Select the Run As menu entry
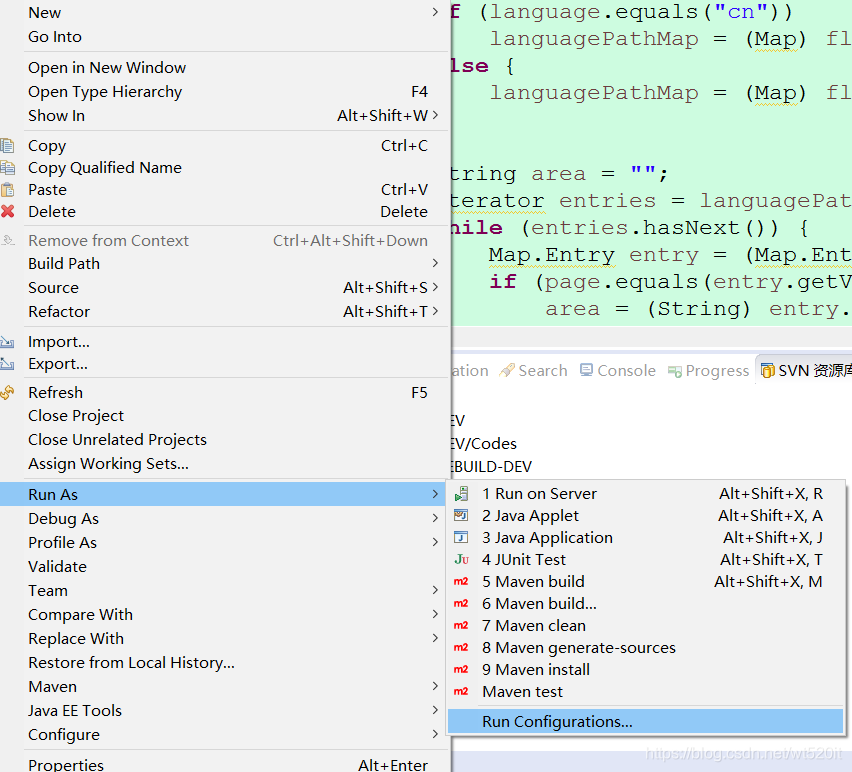Screen dimensions: 852x772 pyautogui.click(x=223, y=494)
